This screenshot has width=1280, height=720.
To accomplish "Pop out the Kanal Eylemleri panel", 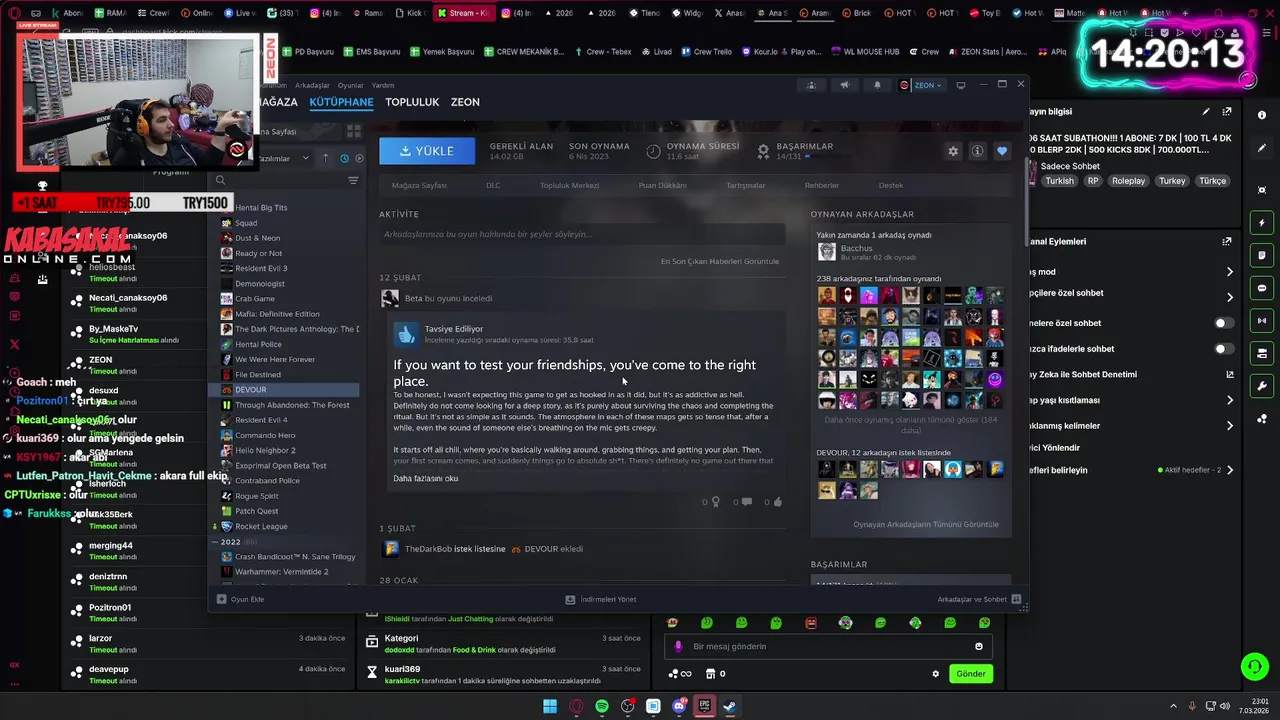I will 1227,241.
